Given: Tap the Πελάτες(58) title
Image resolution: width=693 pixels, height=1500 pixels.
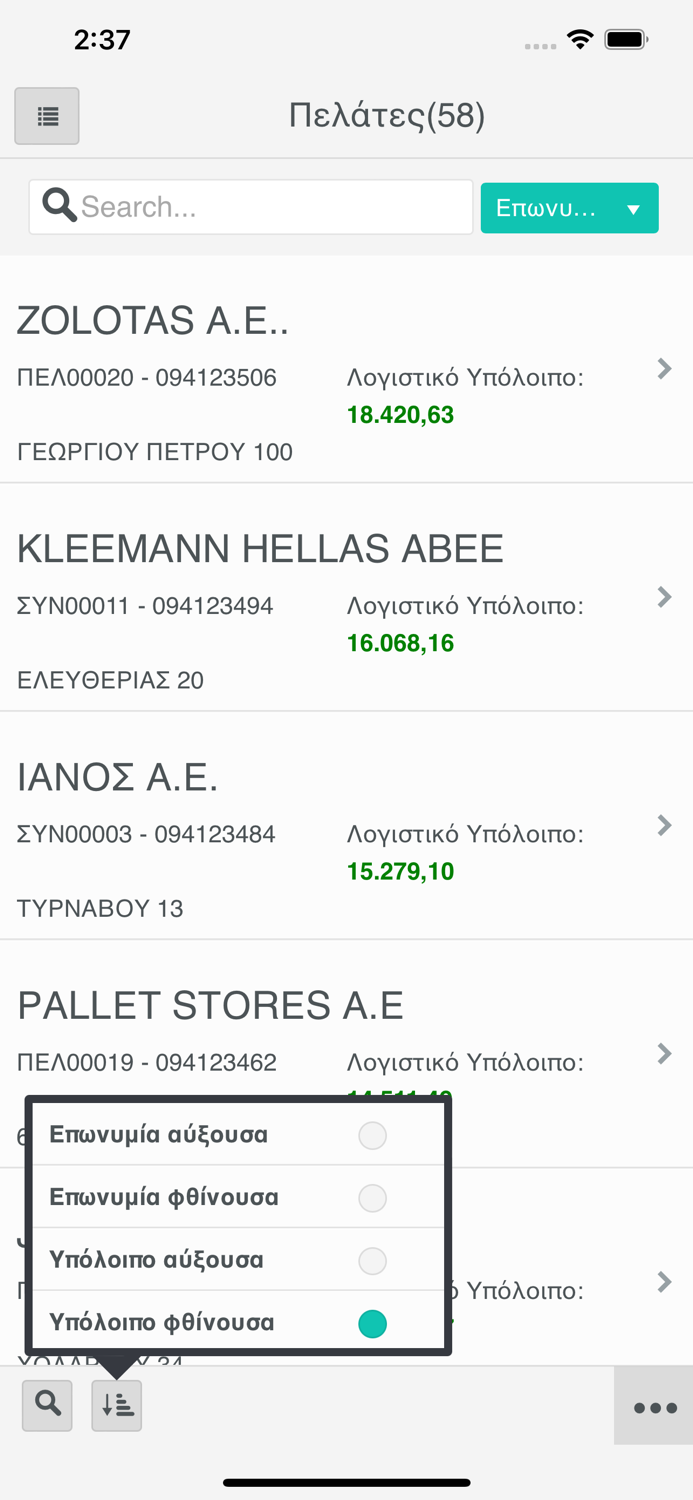Looking at the screenshot, I should 387,115.
